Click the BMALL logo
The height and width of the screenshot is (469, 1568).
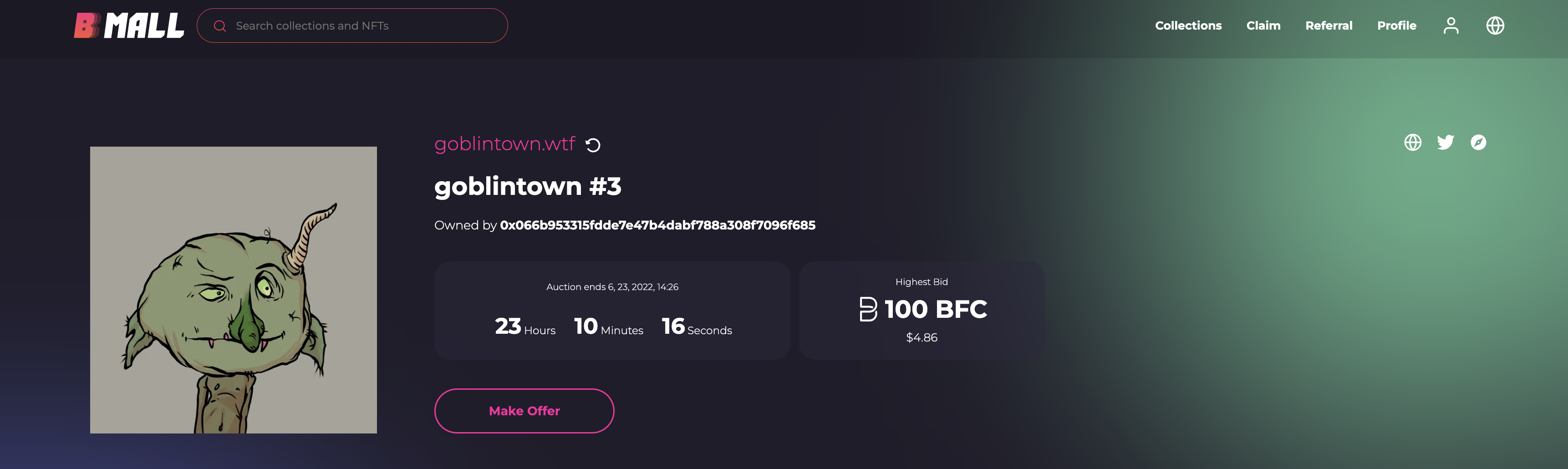(129, 25)
